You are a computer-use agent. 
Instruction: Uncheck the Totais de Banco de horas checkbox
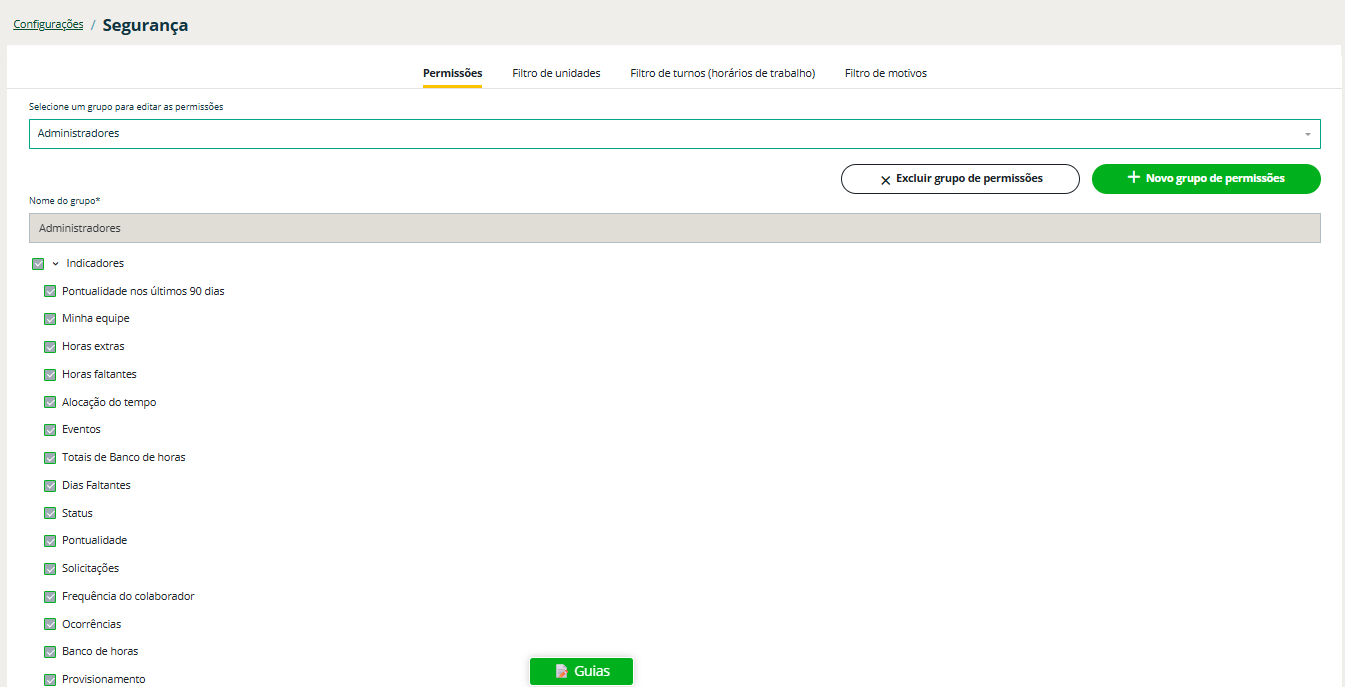50,458
